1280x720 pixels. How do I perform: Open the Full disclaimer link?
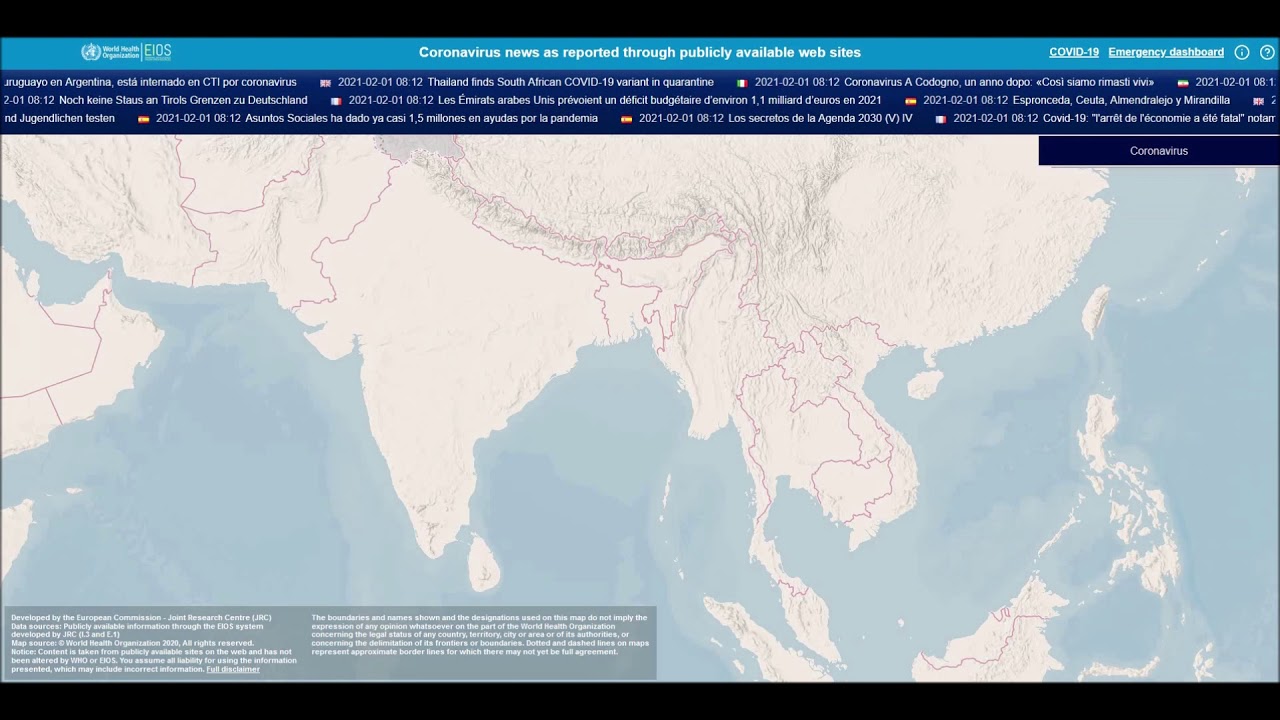(x=233, y=669)
